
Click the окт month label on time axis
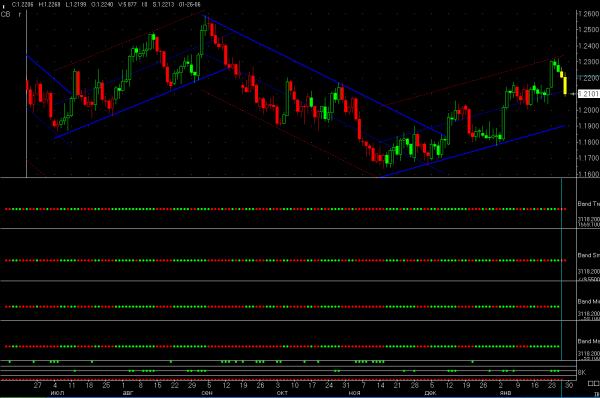(282, 393)
